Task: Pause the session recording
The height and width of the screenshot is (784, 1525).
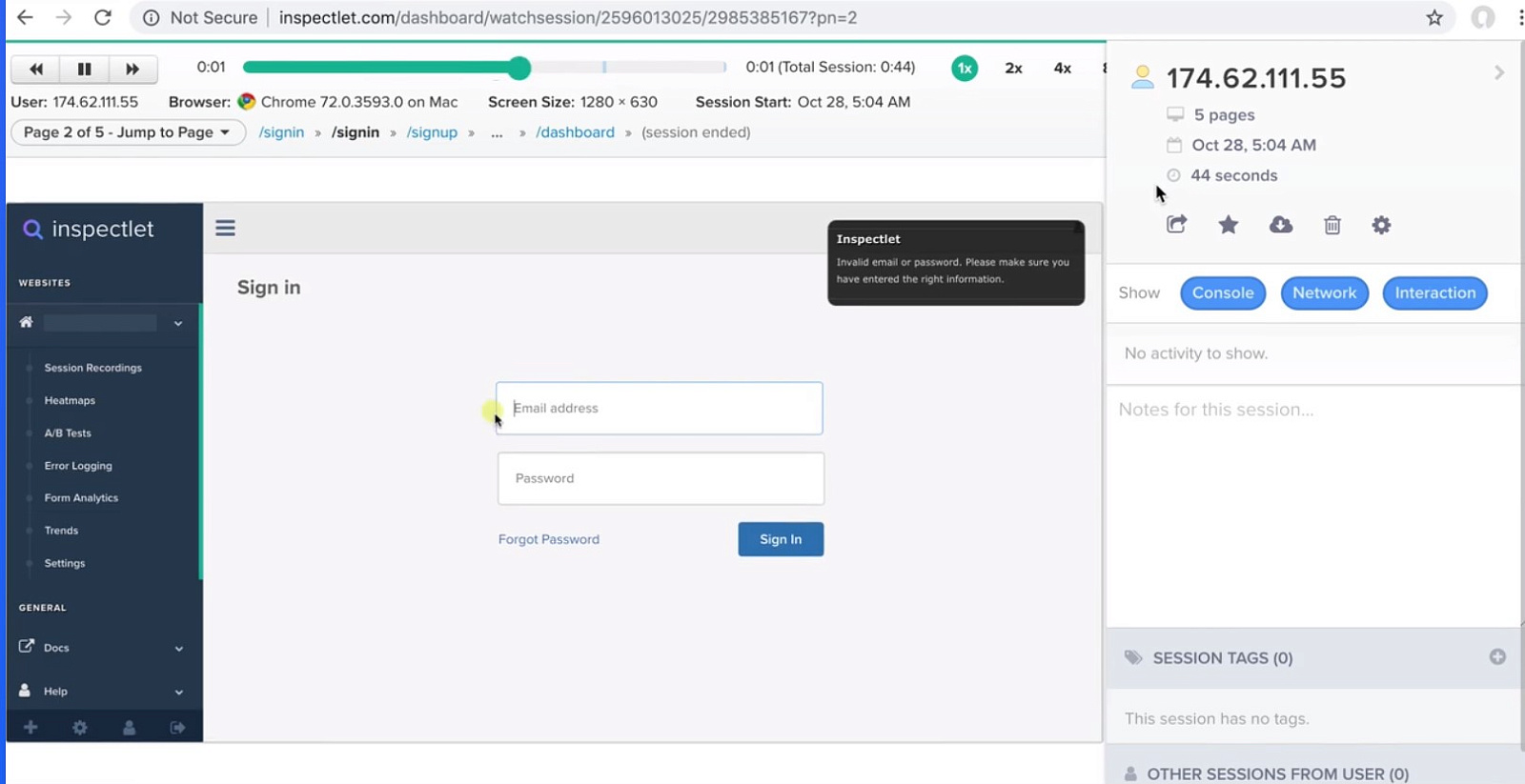Action: tap(84, 69)
